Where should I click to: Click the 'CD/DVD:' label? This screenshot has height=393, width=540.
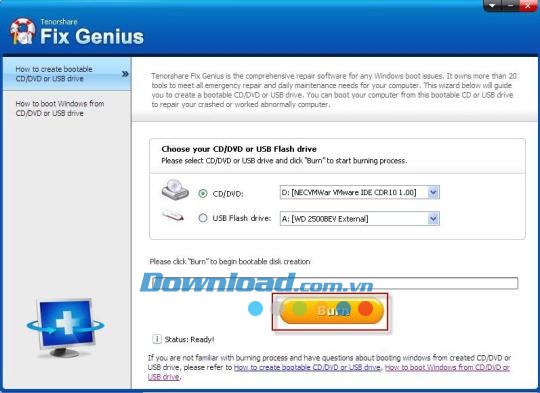click(228, 194)
